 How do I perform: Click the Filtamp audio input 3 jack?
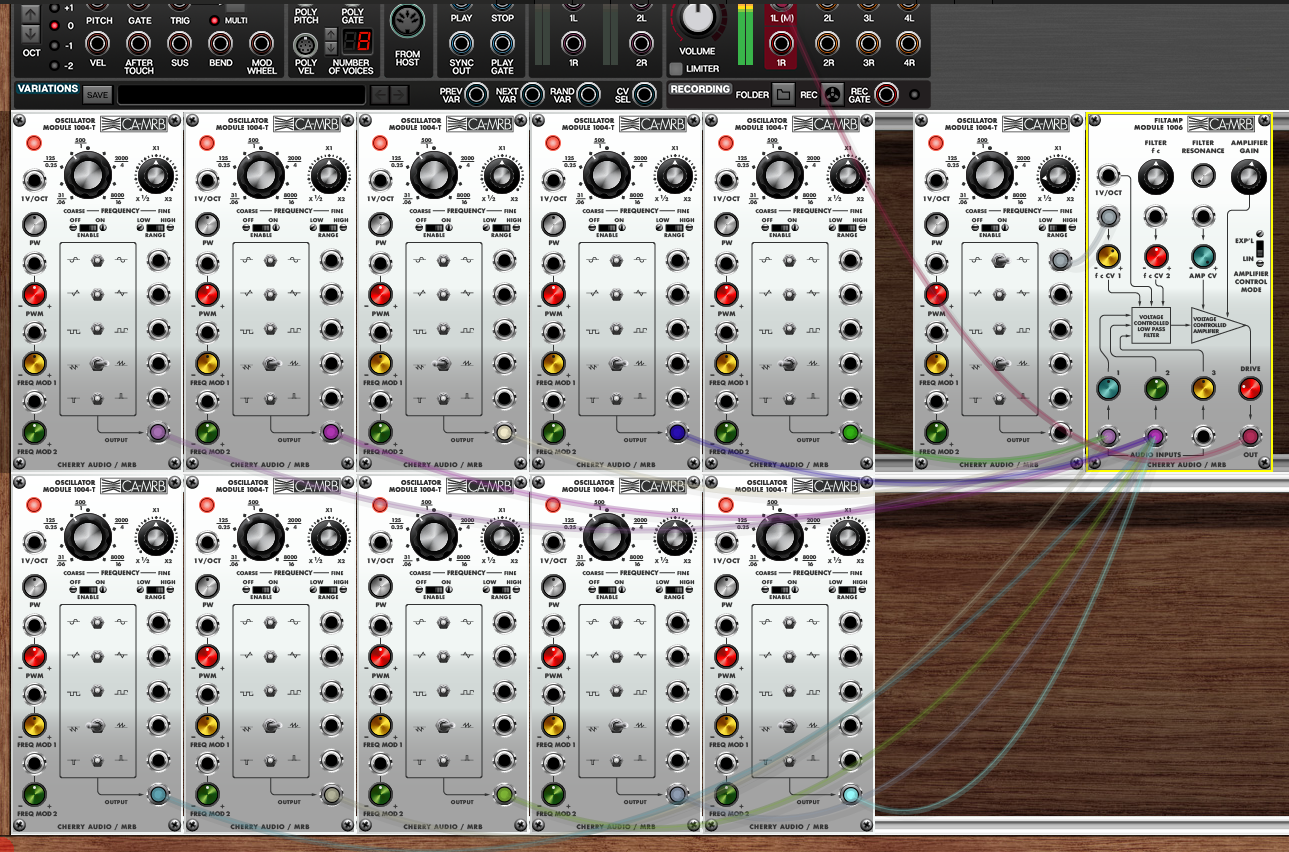tap(1203, 436)
